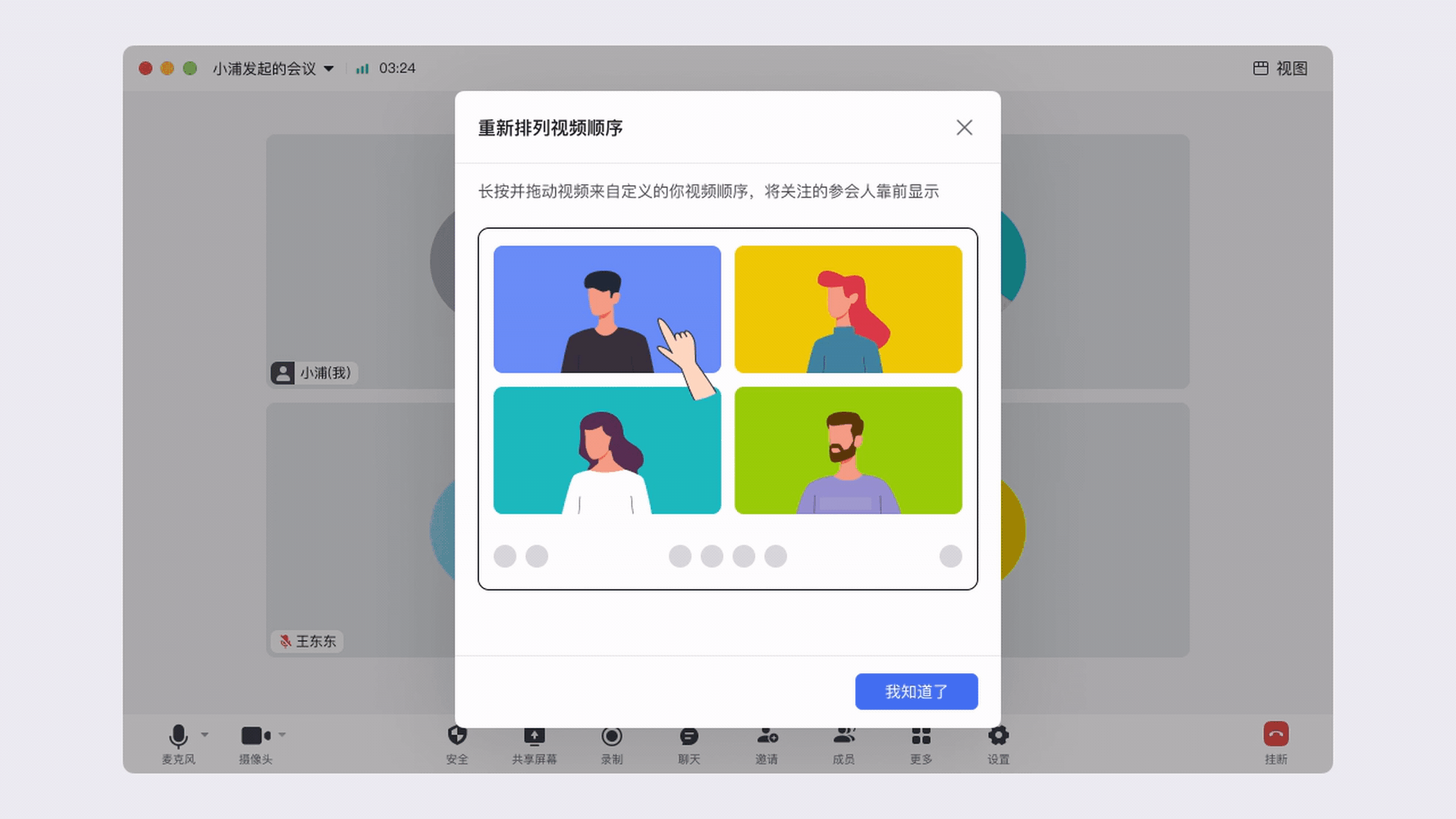Image resolution: width=1456 pixels, height=819 pixels.
Task: Open the 聊天 chat panel
Action: point(689,736)
